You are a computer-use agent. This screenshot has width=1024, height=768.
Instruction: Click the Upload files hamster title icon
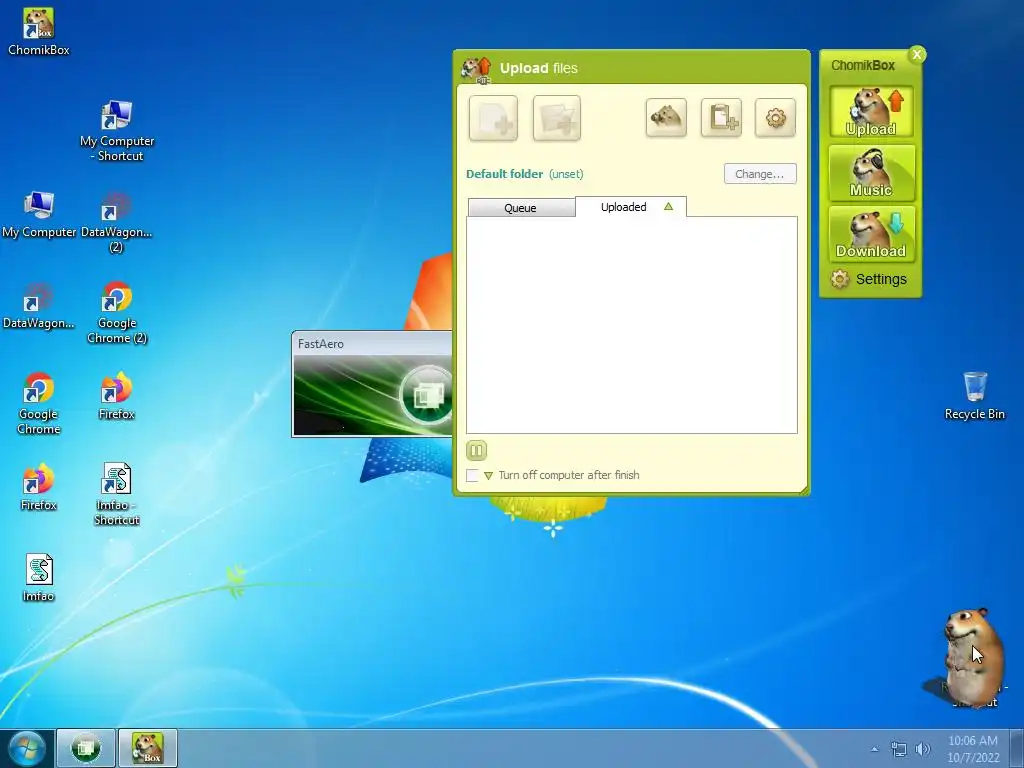pyautogui.click(x=476, y=69)
